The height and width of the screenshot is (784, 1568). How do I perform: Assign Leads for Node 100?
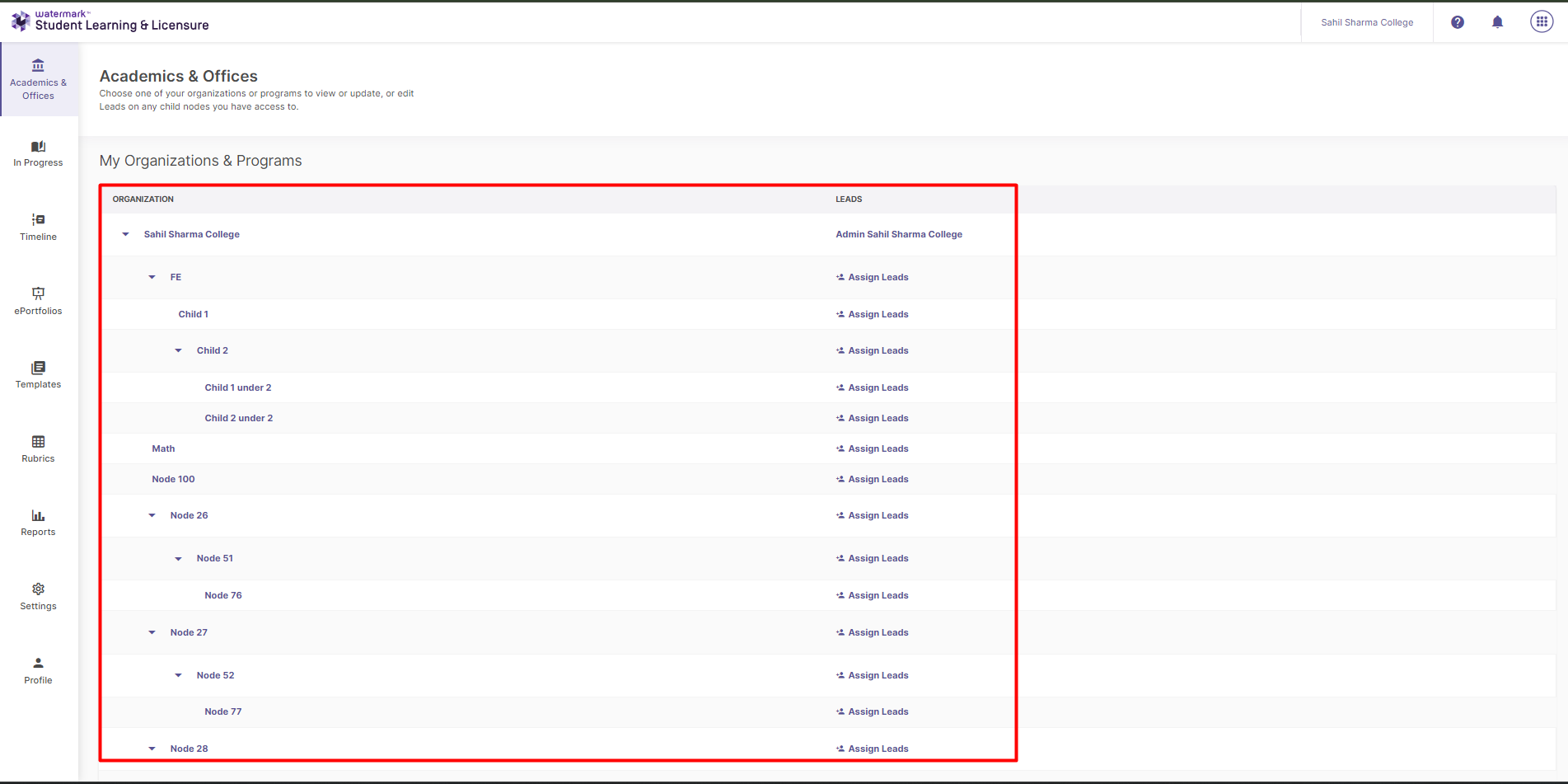pyautogui.click(x=872, y=479)
